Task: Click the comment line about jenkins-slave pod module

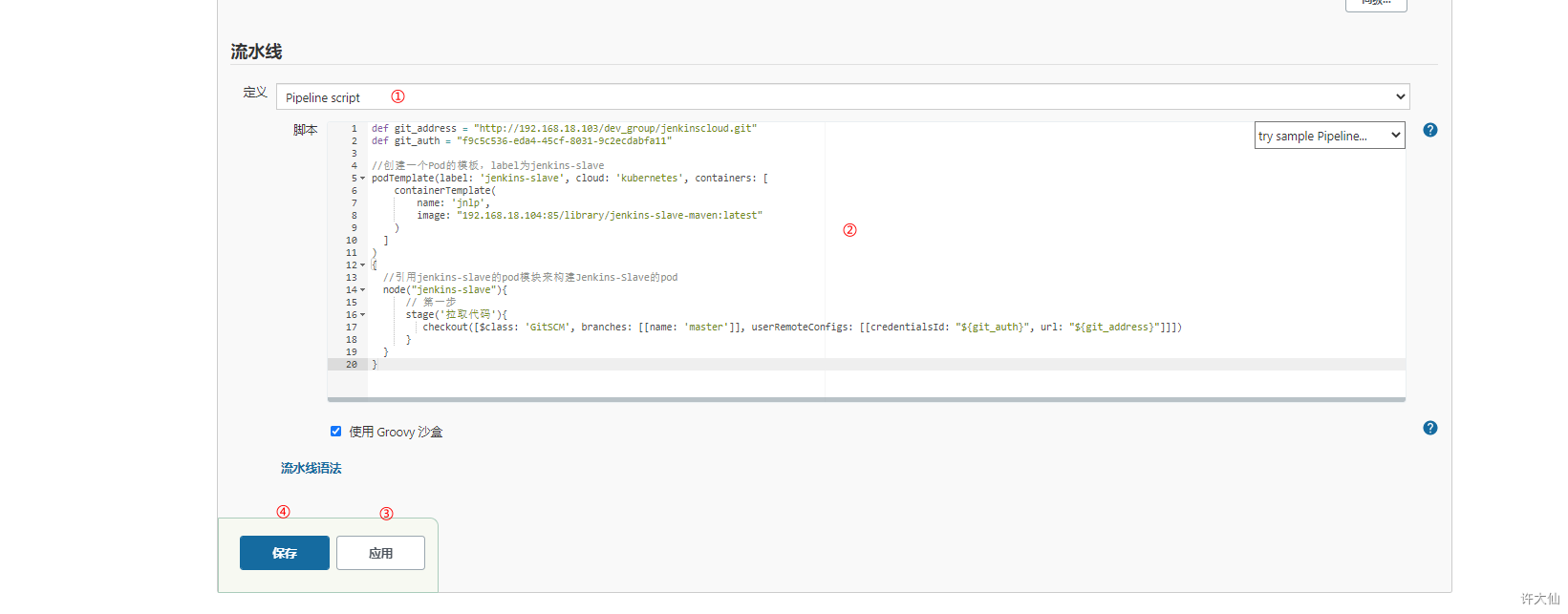Action: pyautogui.click(x=530, y=277)
